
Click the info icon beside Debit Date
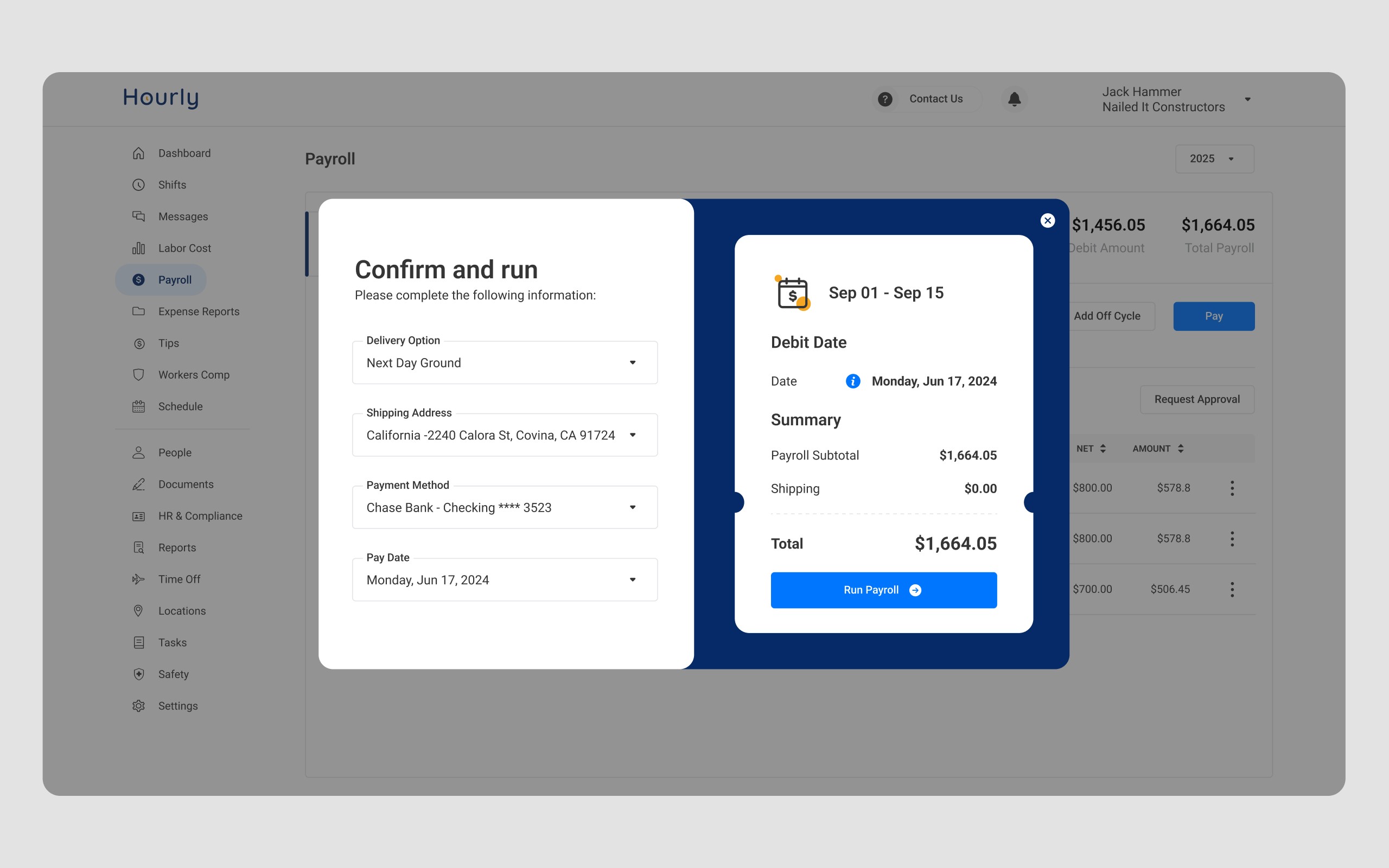(x=853, y=381)
